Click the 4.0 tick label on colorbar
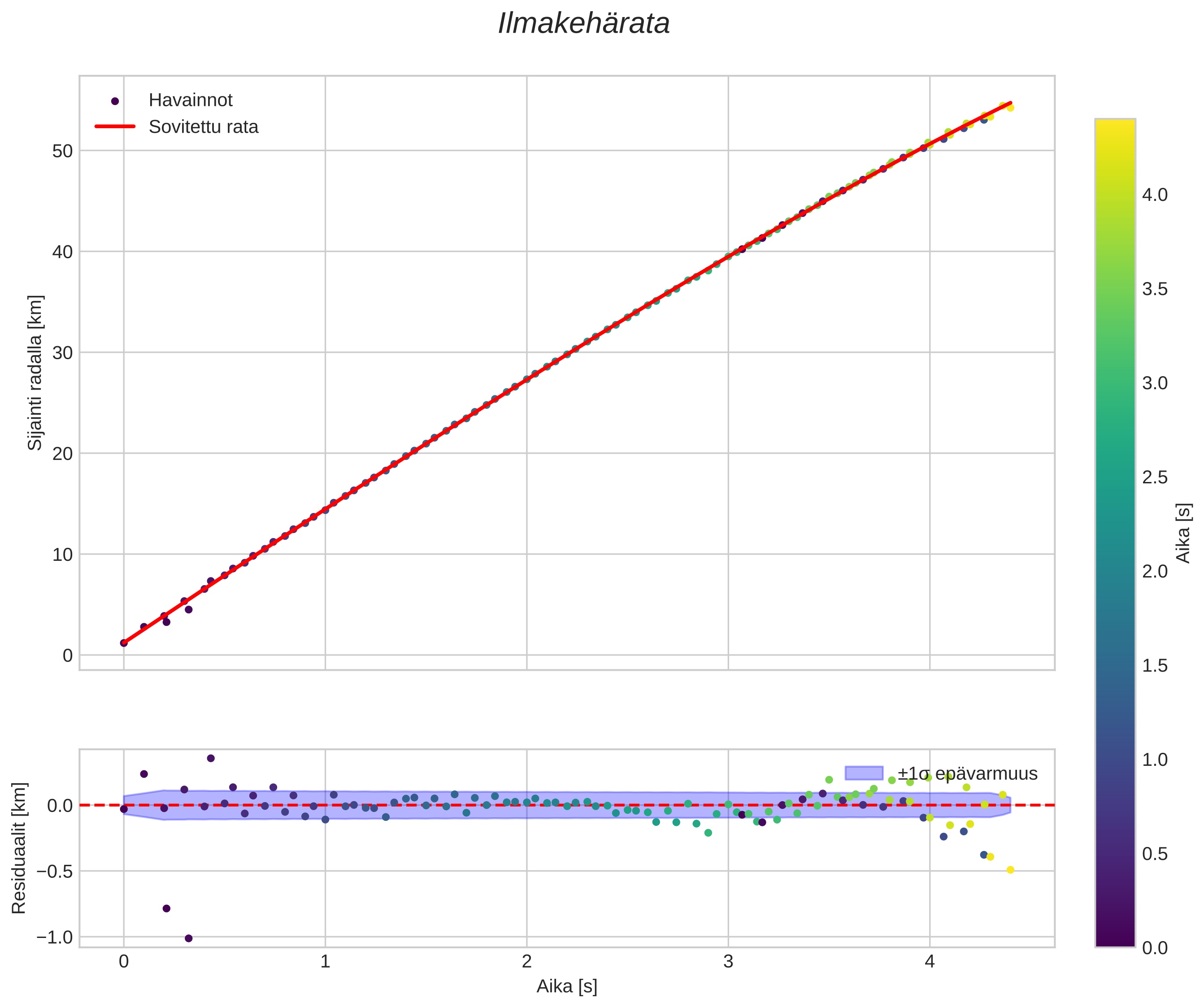Screen dimensions: 1204x1007 pyautogui.click(x=1154, y=195)
